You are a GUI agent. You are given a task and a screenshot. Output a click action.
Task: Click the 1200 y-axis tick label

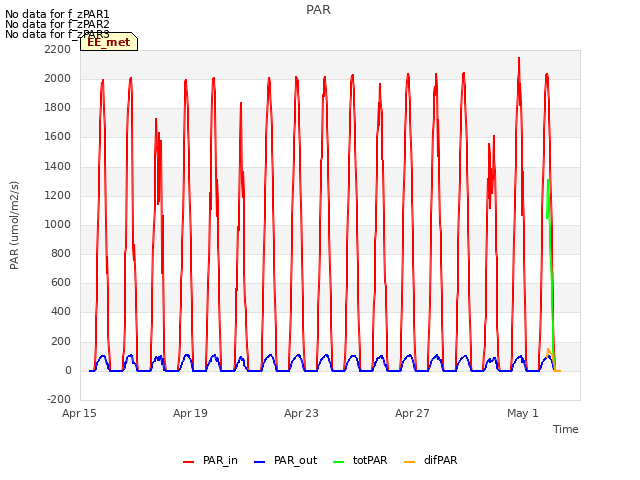pos(58,196)
